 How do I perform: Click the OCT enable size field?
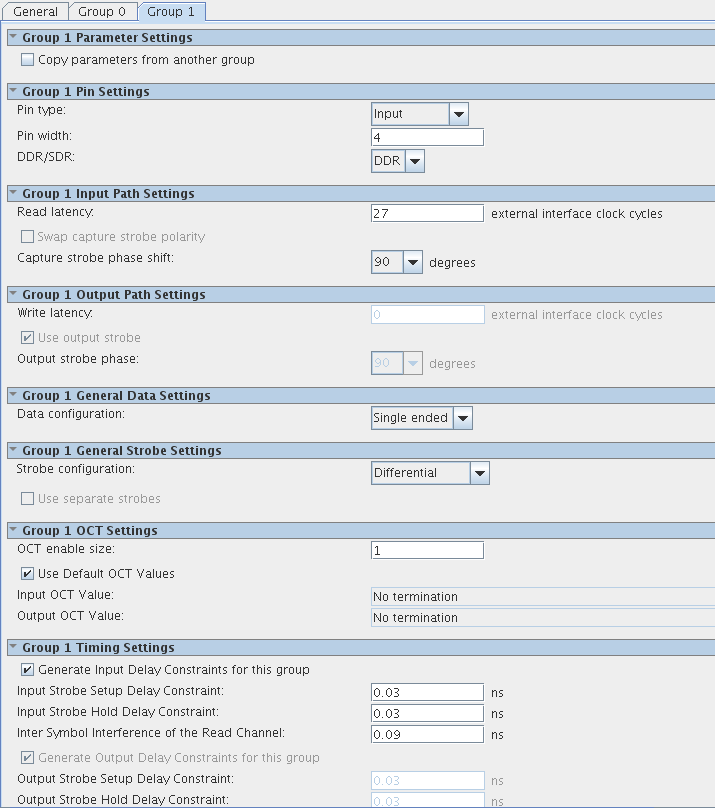[427, 550]
